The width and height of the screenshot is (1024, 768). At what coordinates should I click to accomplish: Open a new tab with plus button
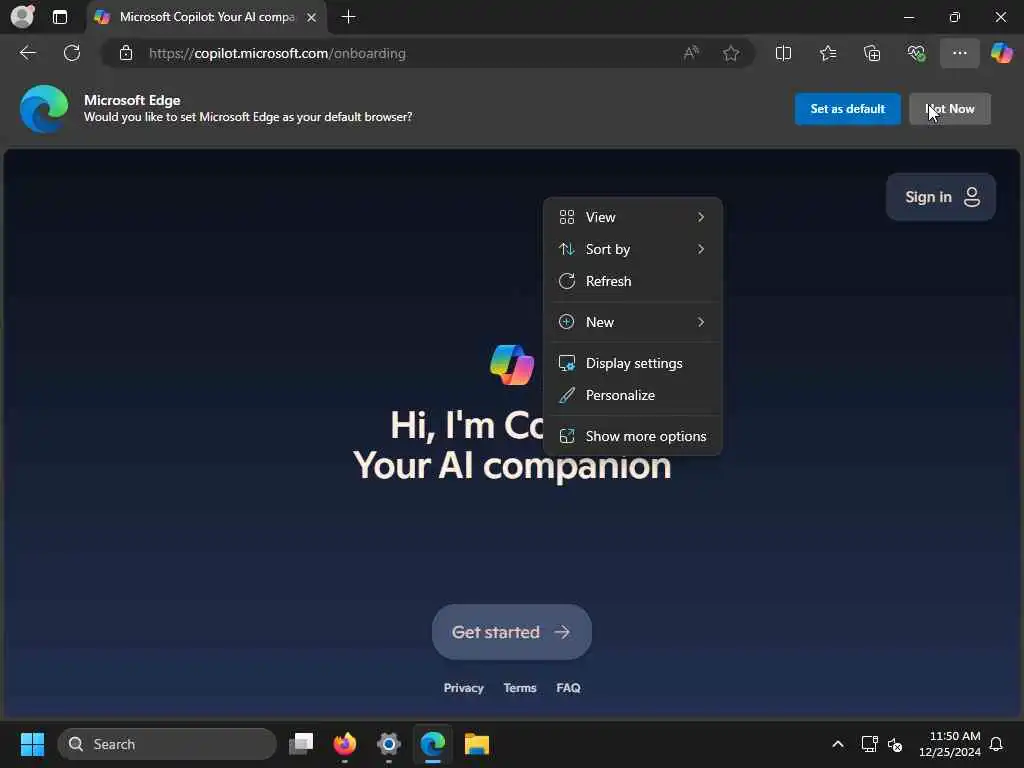pos(349,17)
